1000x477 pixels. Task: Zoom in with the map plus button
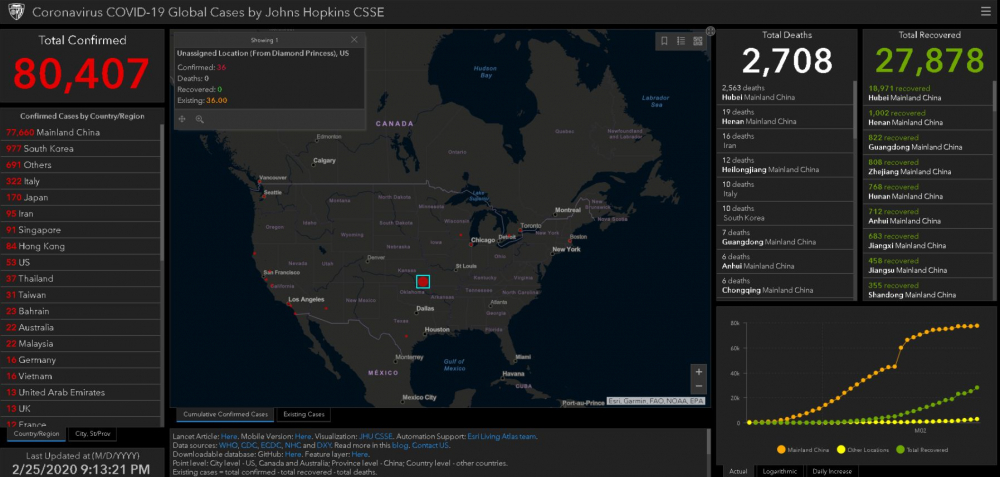pyautogui.click(x=699, y=372)
